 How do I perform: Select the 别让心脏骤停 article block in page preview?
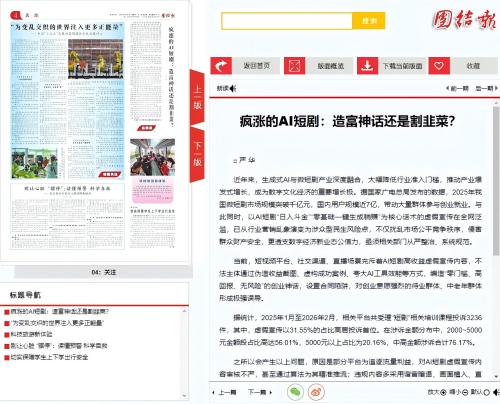[x=67, y=217]
